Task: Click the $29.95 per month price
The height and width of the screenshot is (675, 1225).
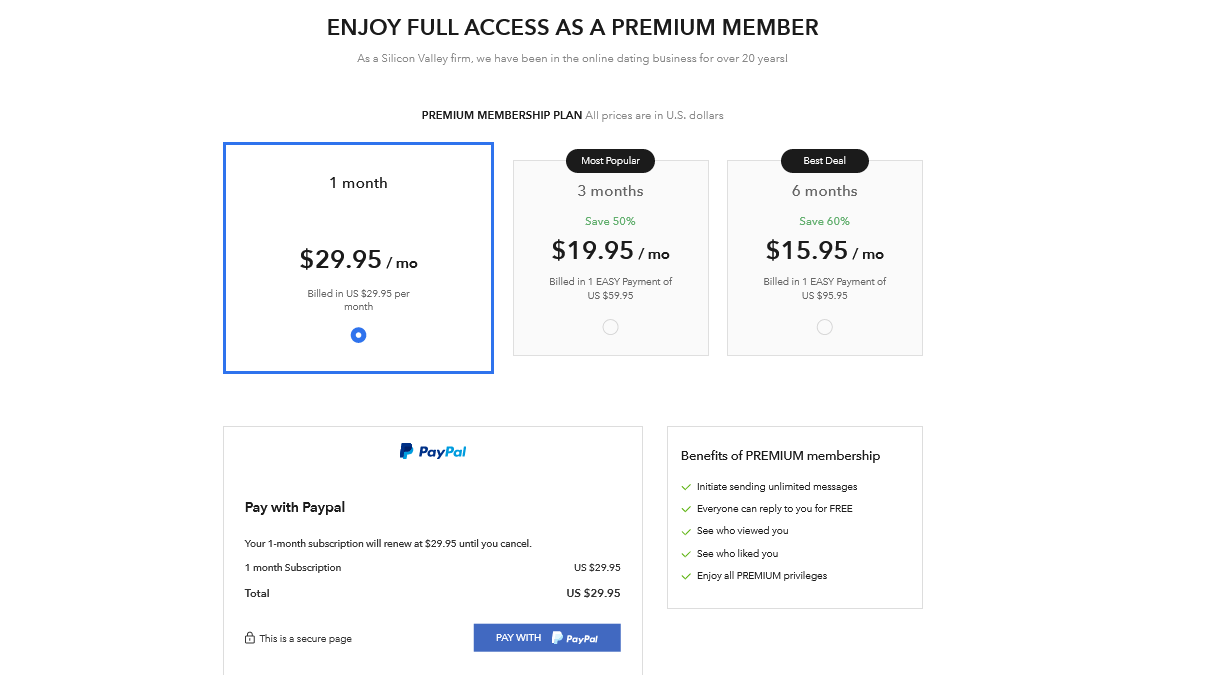Action: (358, 260)
